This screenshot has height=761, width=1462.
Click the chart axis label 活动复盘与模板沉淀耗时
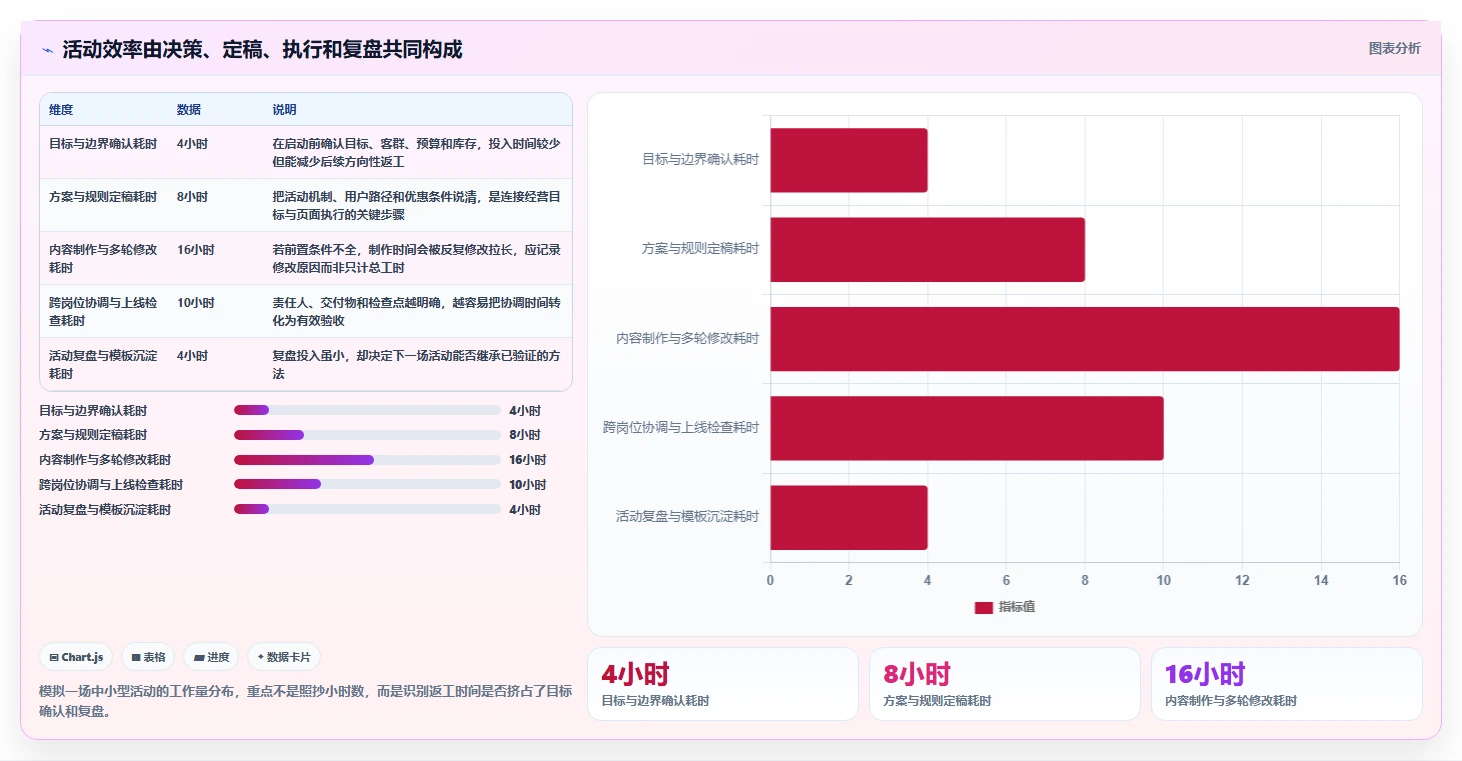(x=687, y=517)
